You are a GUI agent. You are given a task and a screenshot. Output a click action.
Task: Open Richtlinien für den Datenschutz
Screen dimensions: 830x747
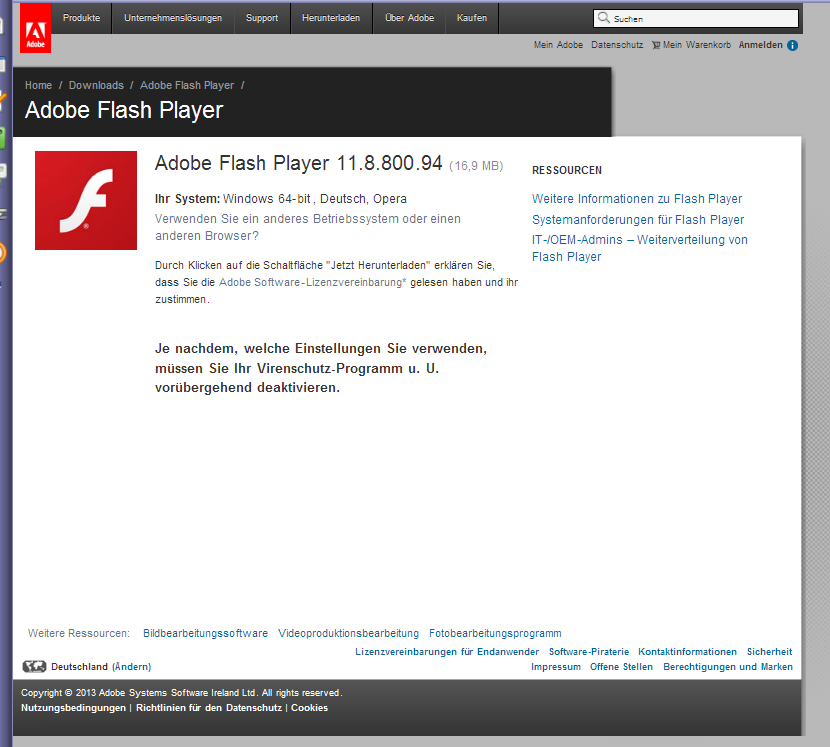click(209, 708)
